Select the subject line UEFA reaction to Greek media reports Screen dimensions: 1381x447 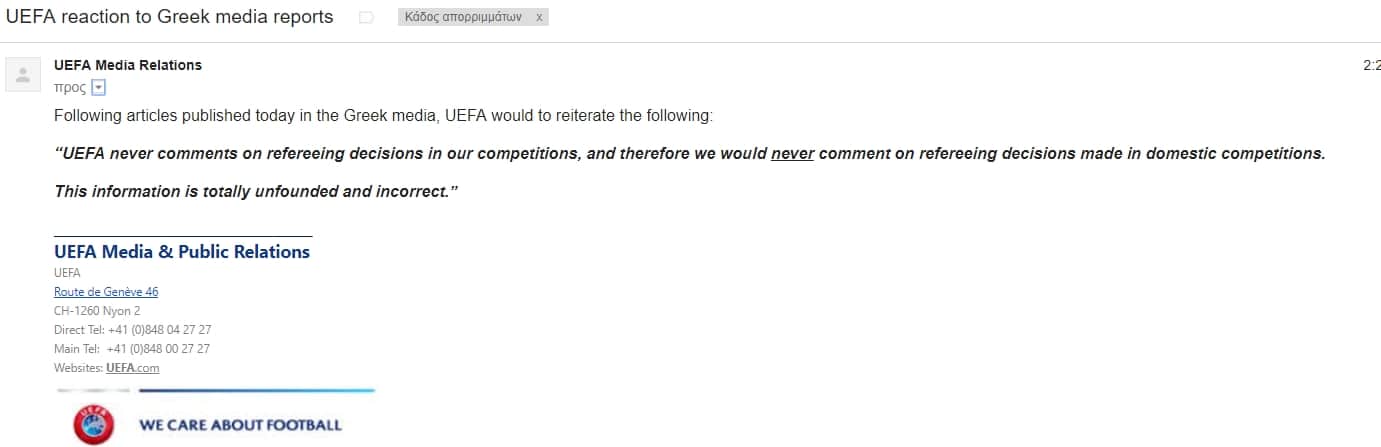coord(170,17)
